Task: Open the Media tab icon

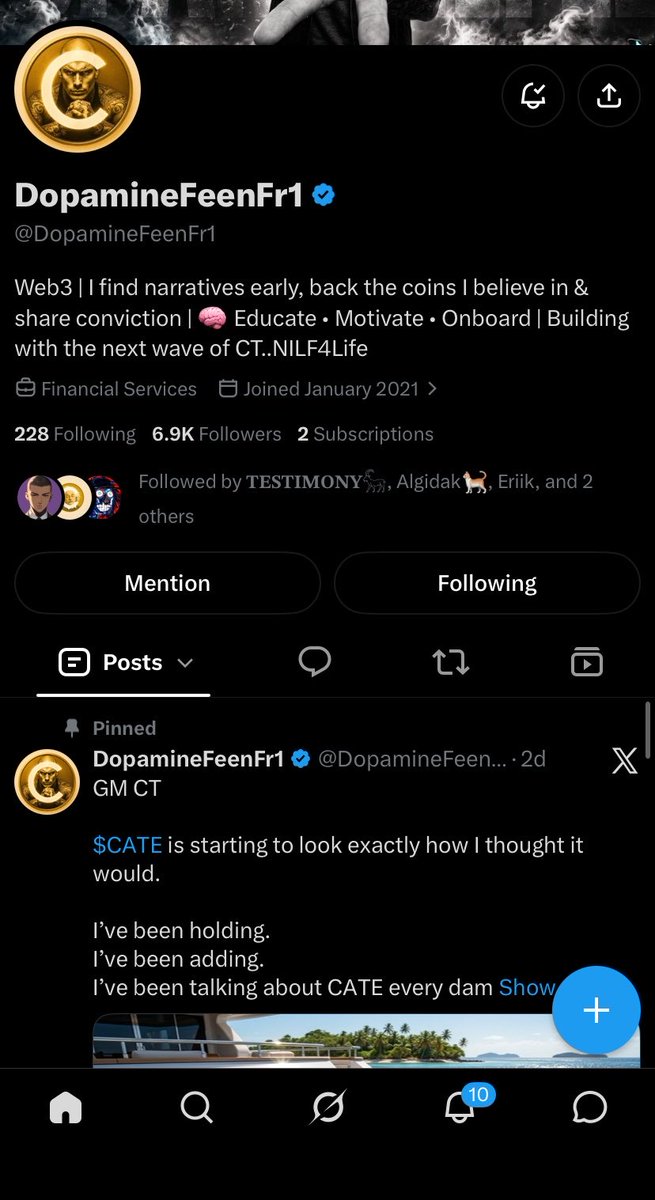Action: pyautogui.click(x=587, y=662)
